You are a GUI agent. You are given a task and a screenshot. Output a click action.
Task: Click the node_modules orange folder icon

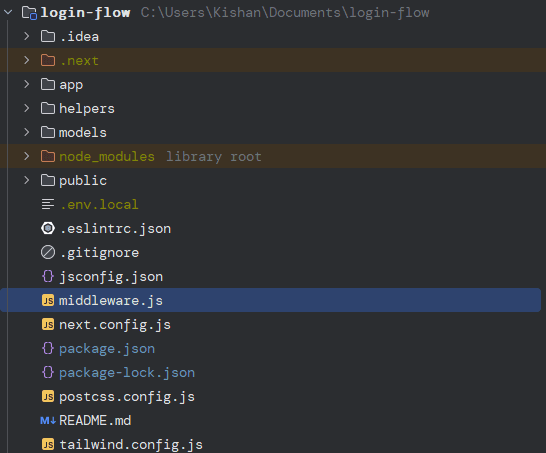(x=48, y=156)
